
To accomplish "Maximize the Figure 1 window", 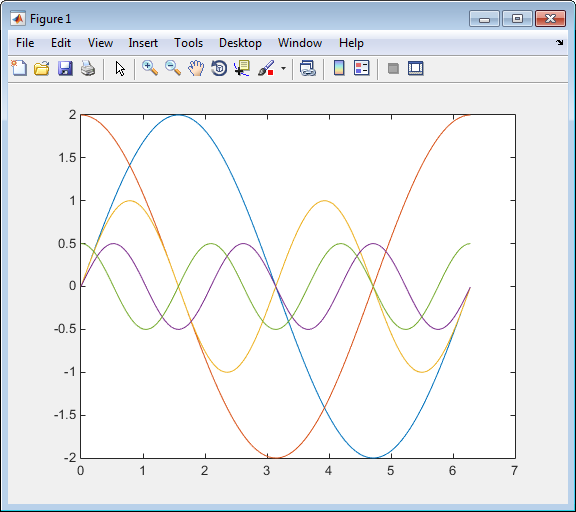I will tap(517, 19).
